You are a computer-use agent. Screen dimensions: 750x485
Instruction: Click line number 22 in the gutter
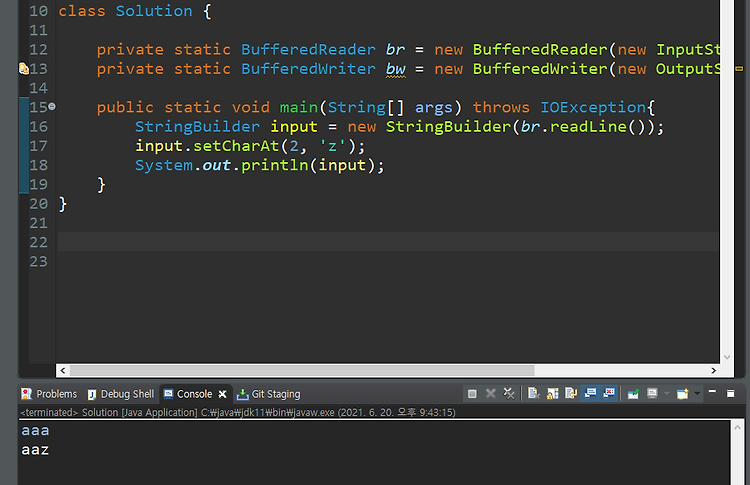(x=38, y=242)
